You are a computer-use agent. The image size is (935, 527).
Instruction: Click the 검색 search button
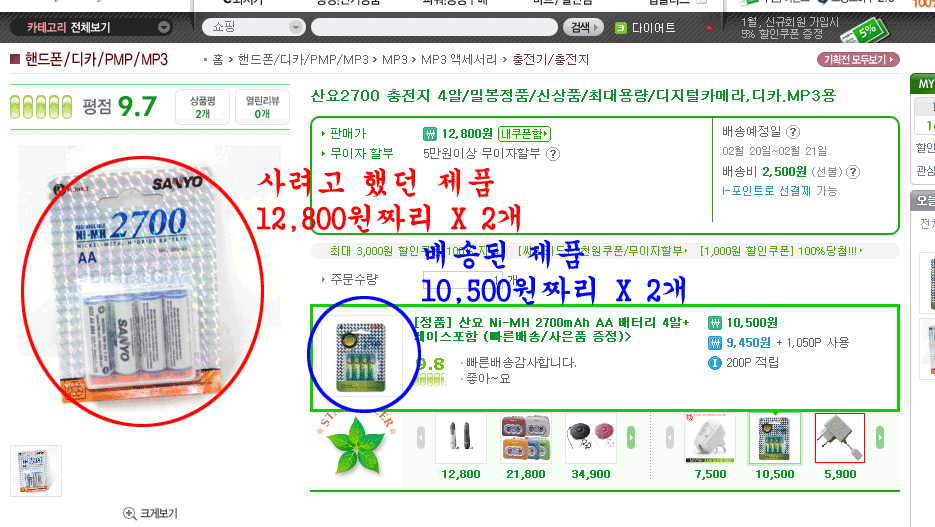tap(583, 27)
